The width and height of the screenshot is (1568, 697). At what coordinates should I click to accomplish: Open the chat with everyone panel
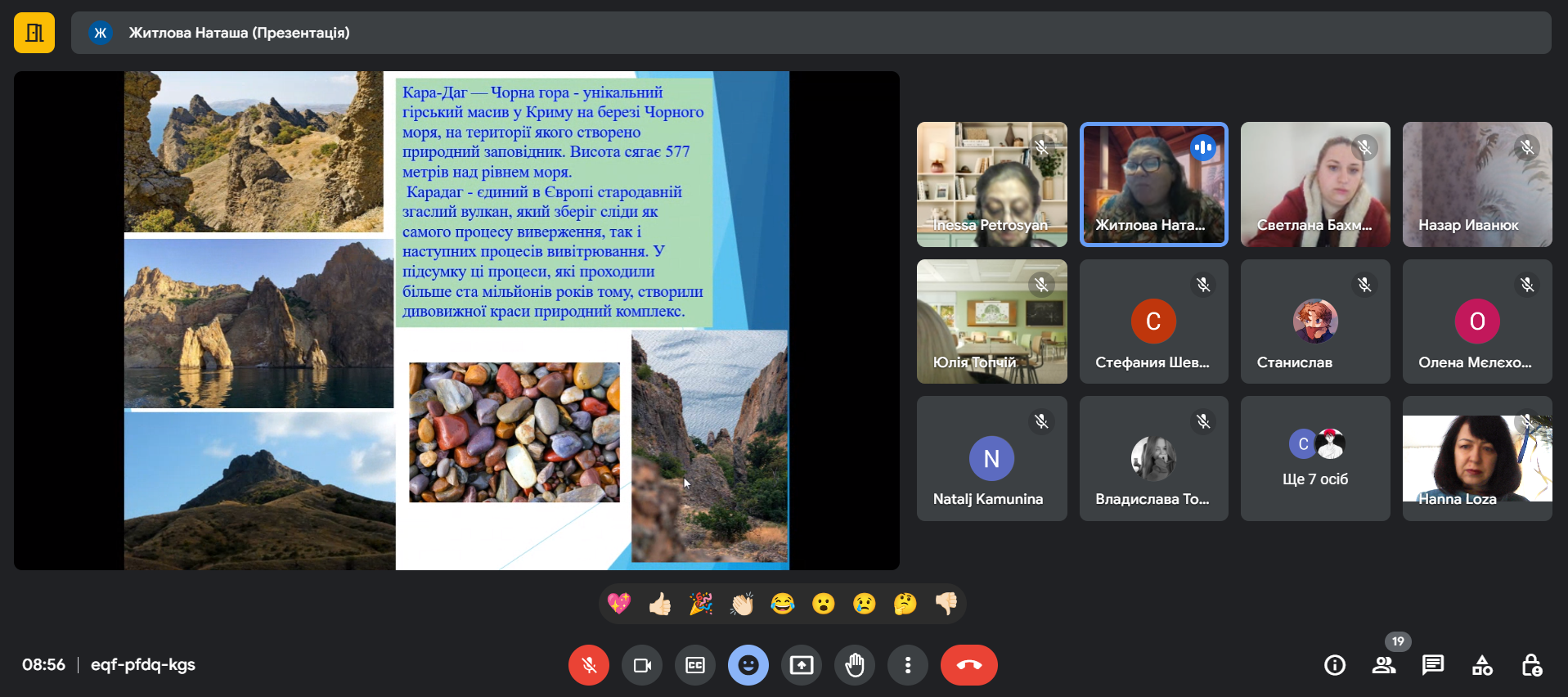click(x=1432, y=665)
